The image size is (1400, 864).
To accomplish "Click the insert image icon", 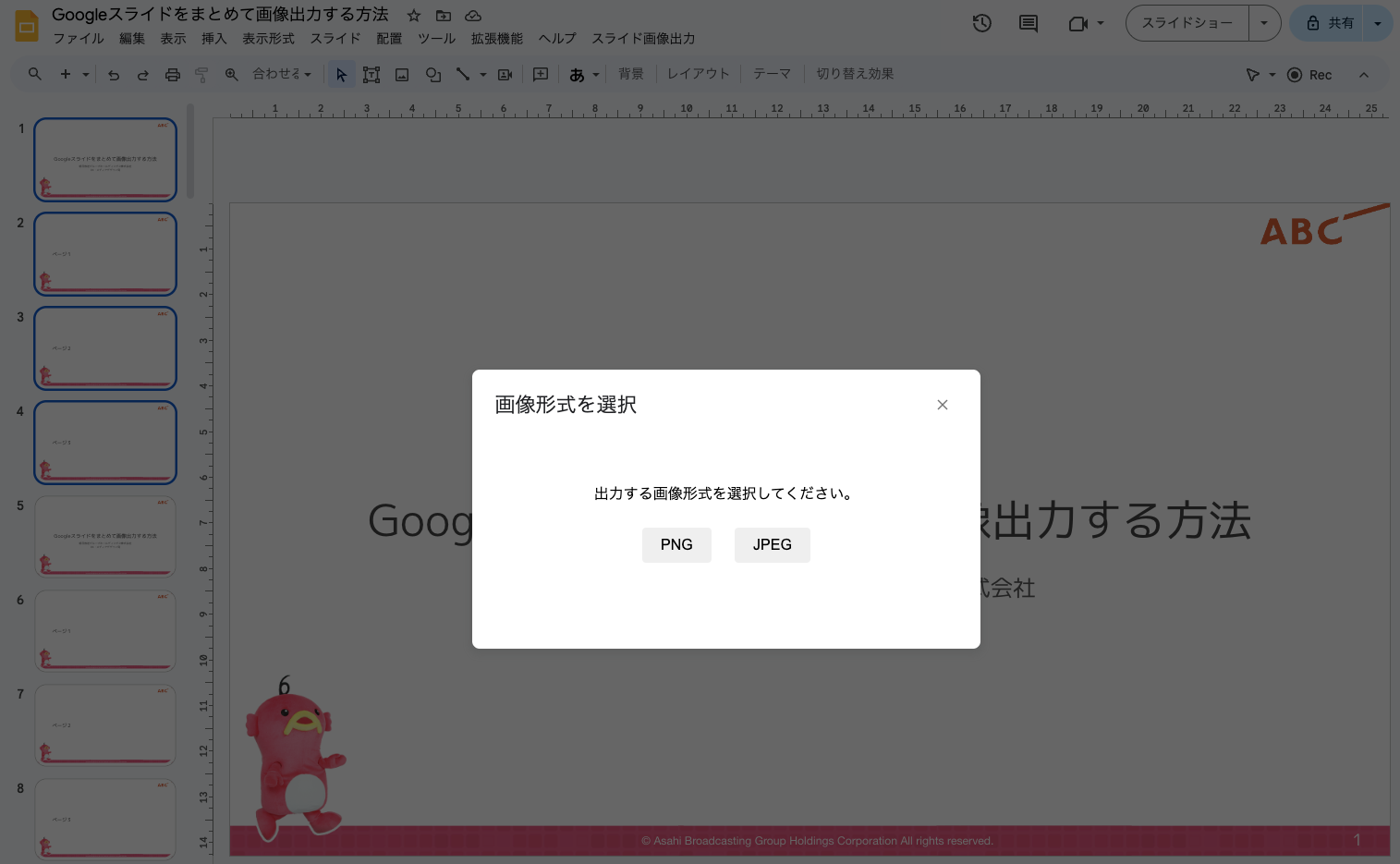I will (x=402, y=75).
